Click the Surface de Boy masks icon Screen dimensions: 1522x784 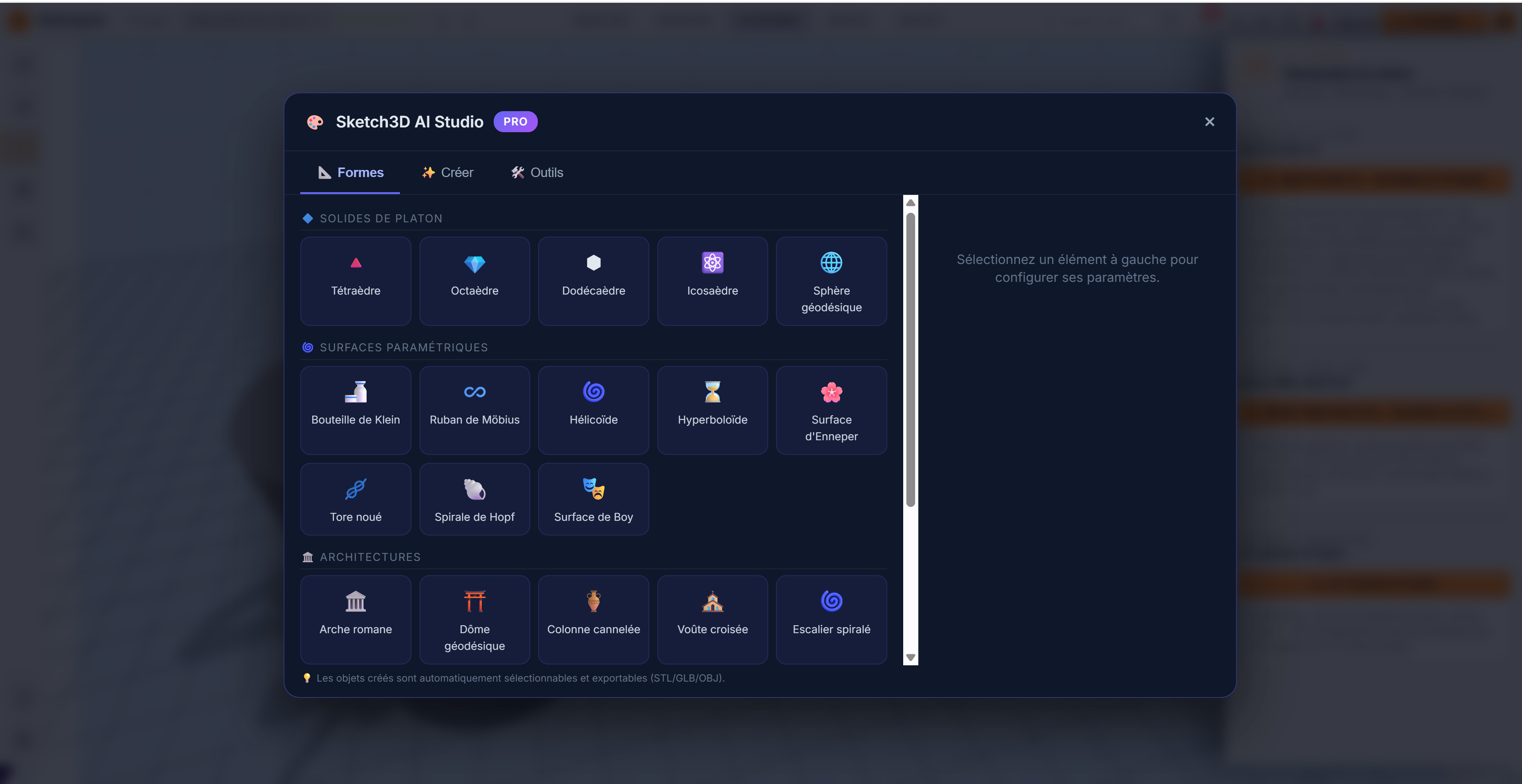click(x=593, y=489)
